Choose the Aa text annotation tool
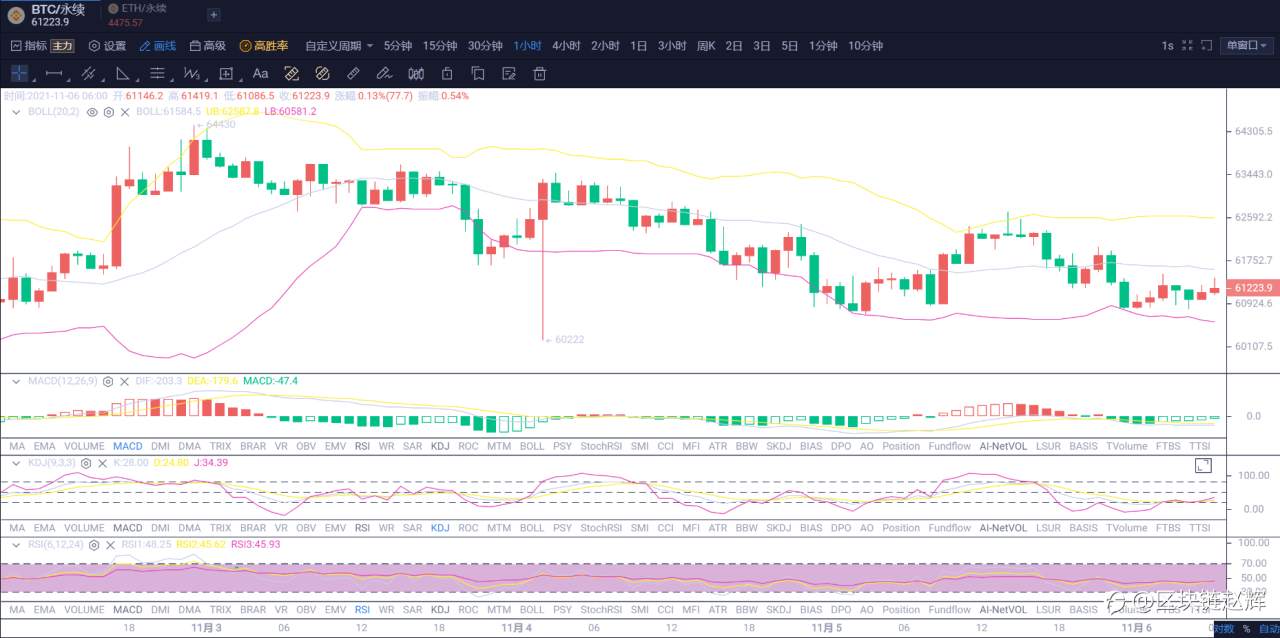 point(260,73)
